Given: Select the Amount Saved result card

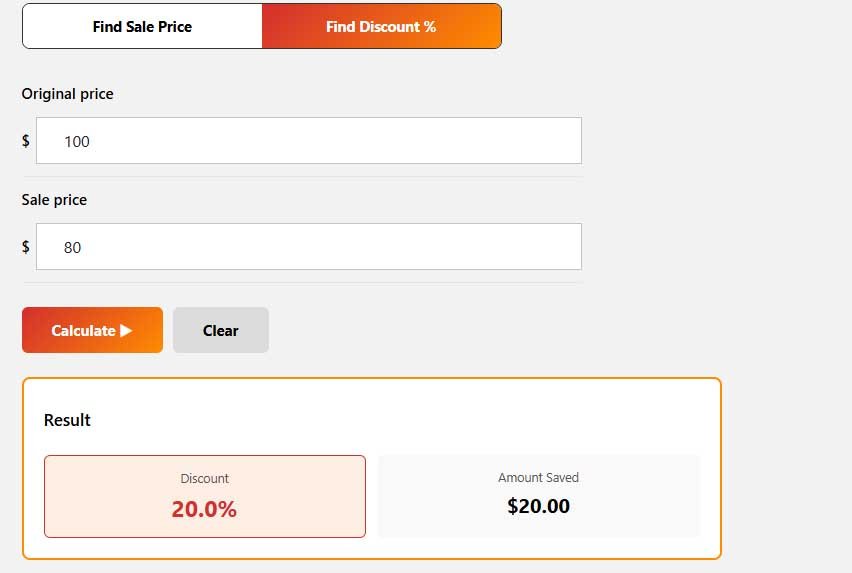Looking at the screenshot, I should pos(538,496).
